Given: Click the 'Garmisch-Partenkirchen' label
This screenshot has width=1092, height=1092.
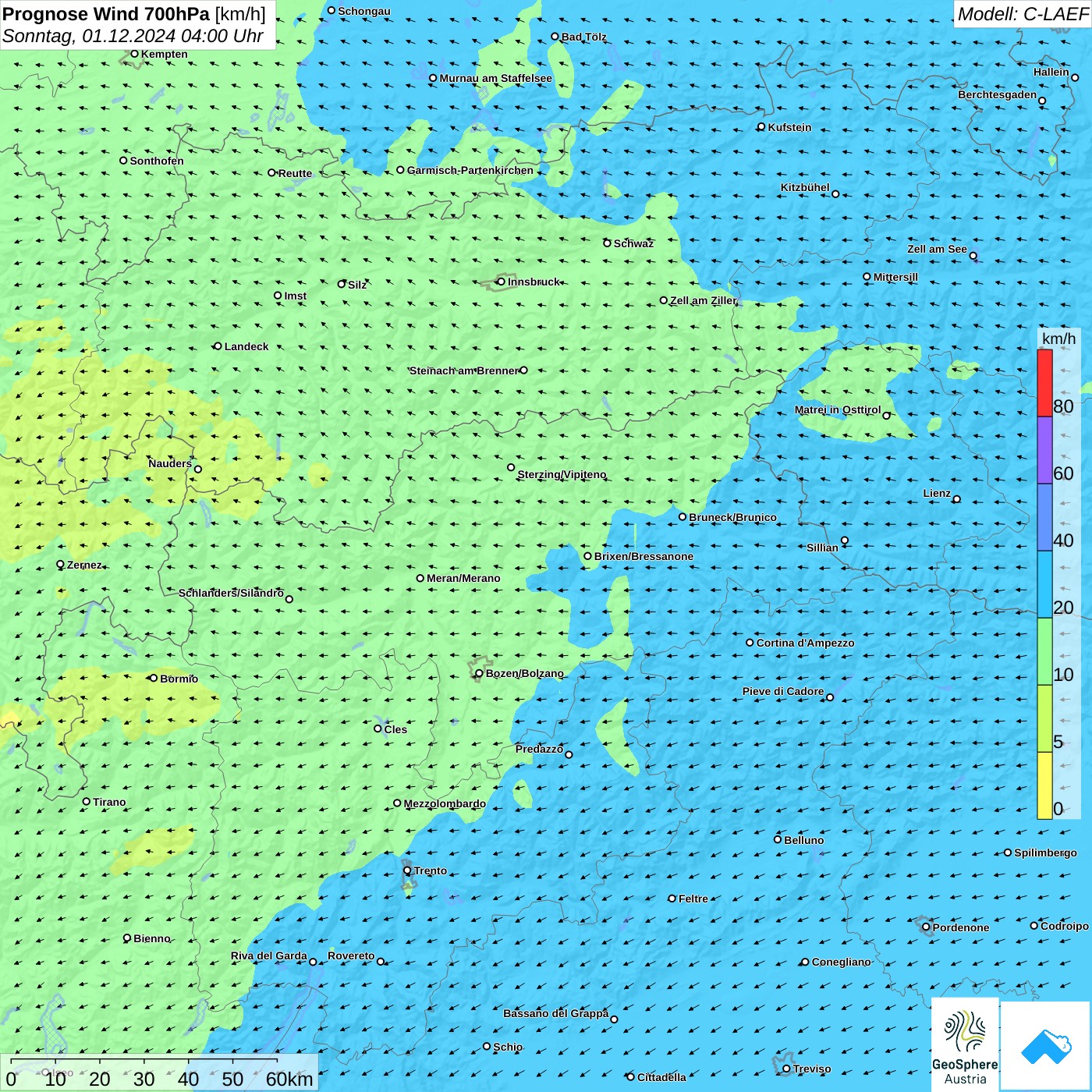Looking at the screenshot, I should pos(470,170).
